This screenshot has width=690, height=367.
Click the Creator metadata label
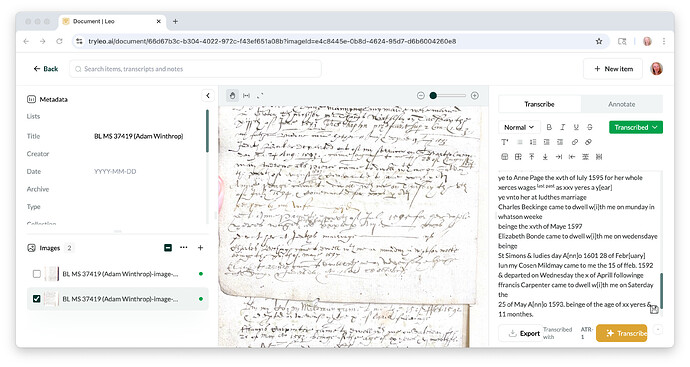(38, 154)
